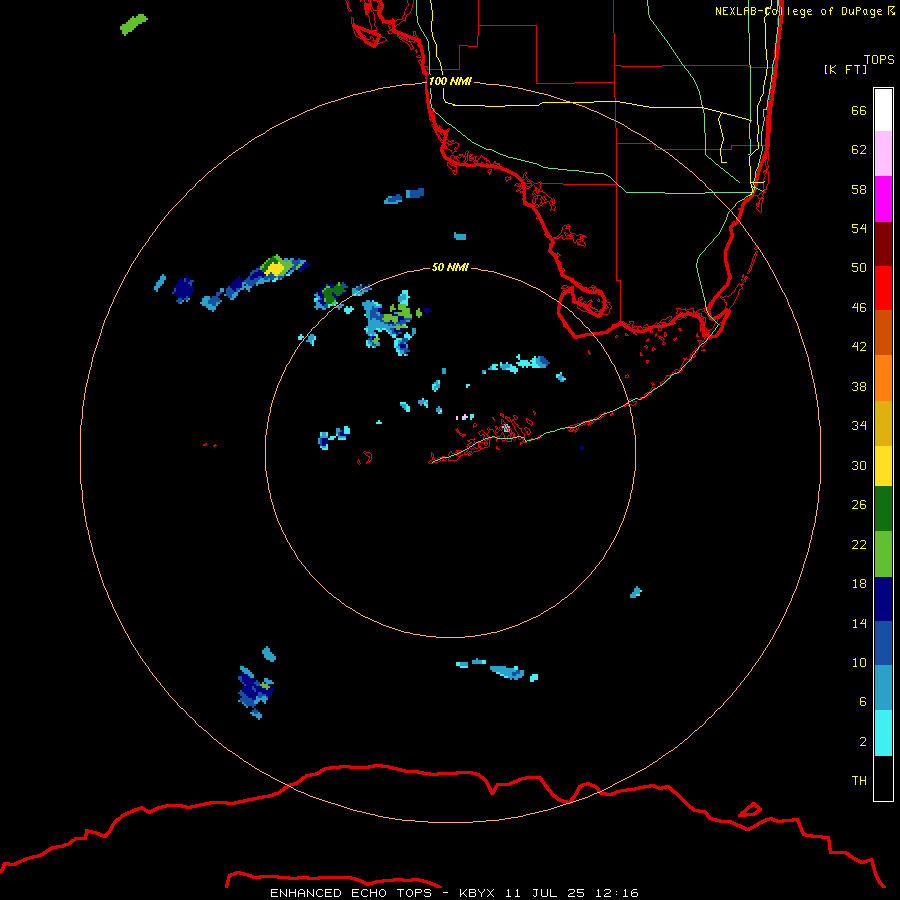Click the light pink legend swatch
This screenshot has width=900, height=900.
(883, 154)
